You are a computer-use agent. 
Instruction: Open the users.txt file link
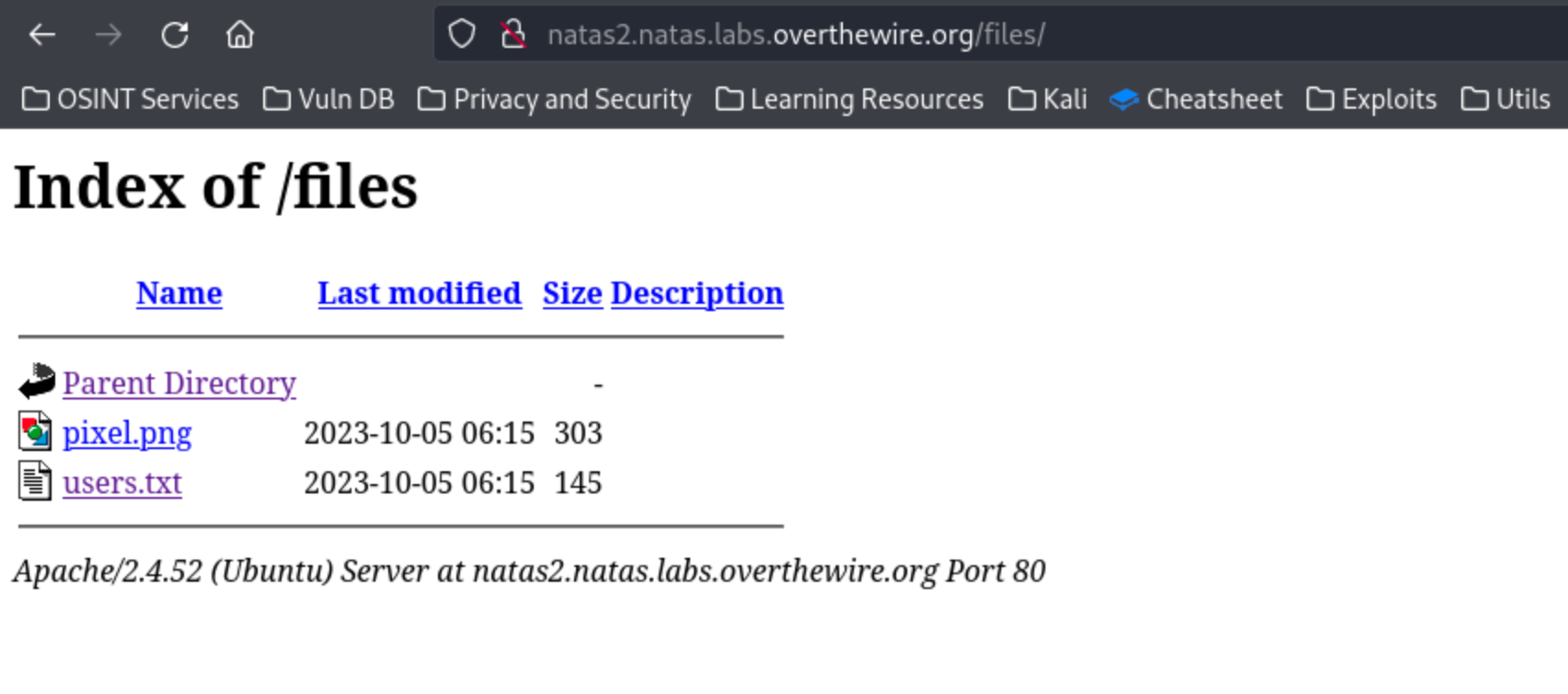(x=122, y=483)
